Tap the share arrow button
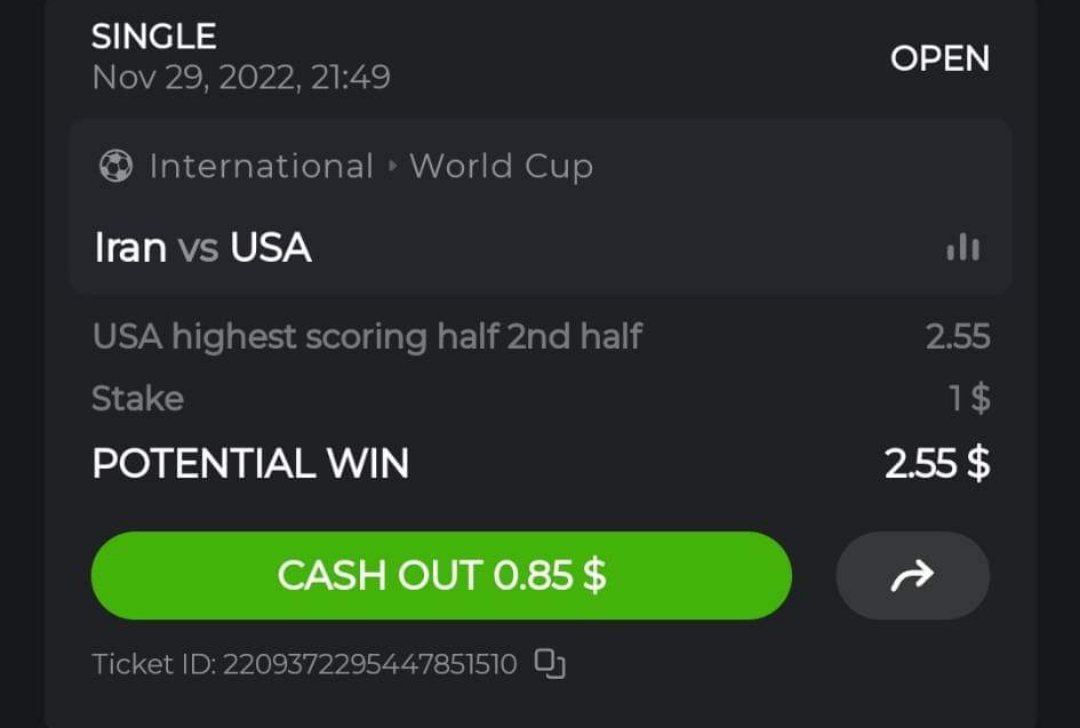The width and height of the screenshot is (1080, 728). click(x=912, y=575)
